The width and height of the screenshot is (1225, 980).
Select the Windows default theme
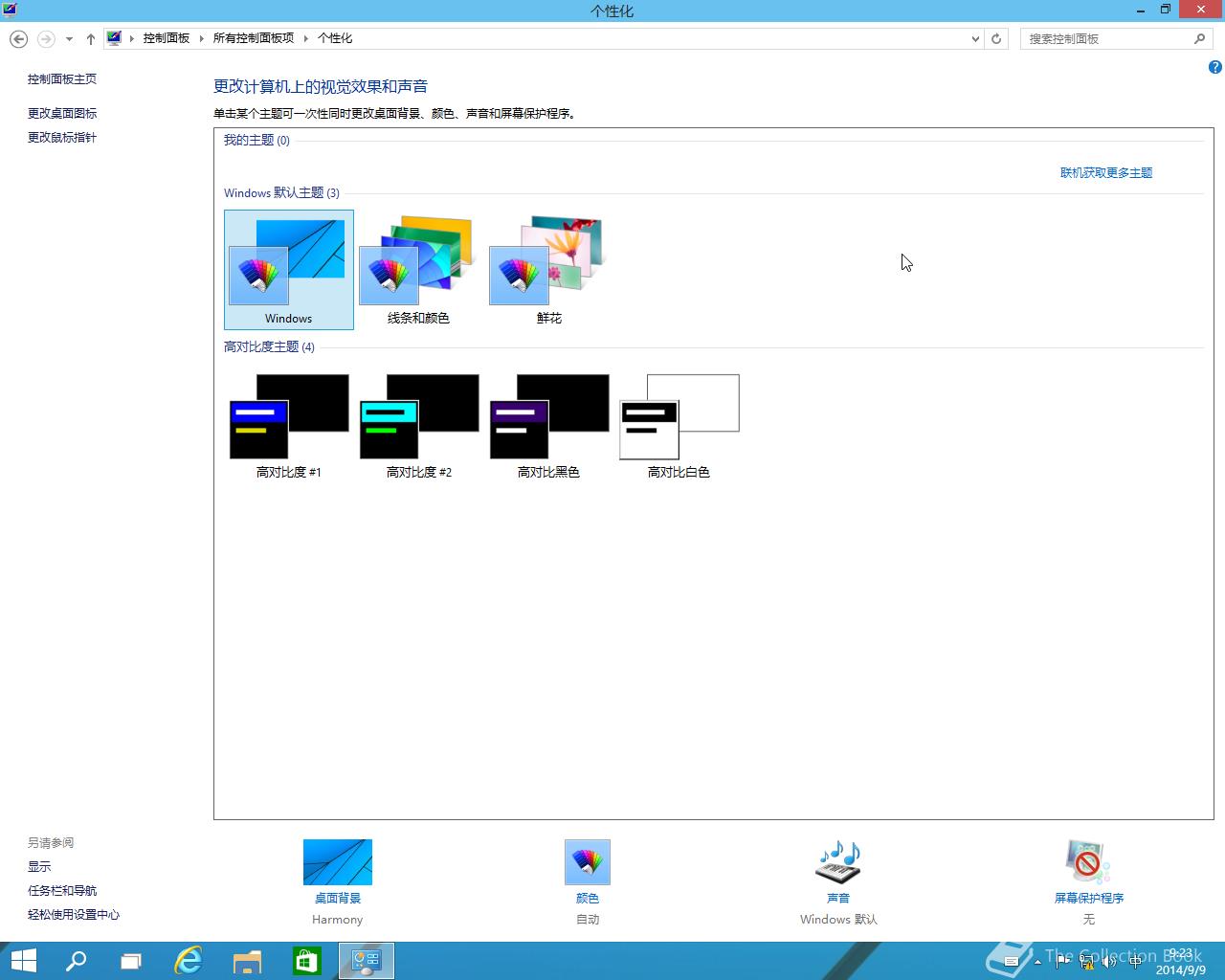[x=288, y=270]
